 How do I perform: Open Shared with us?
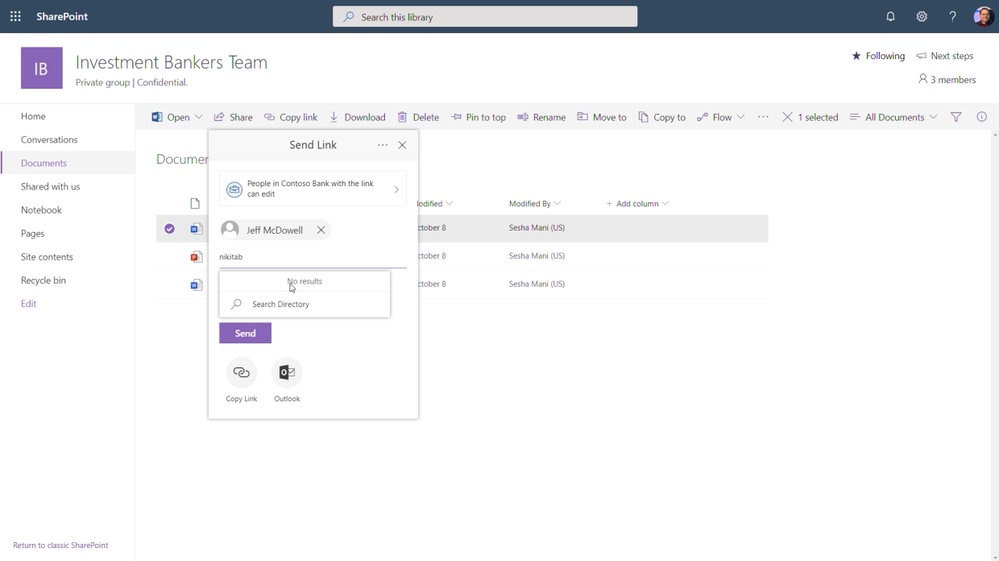click(50, 187)
